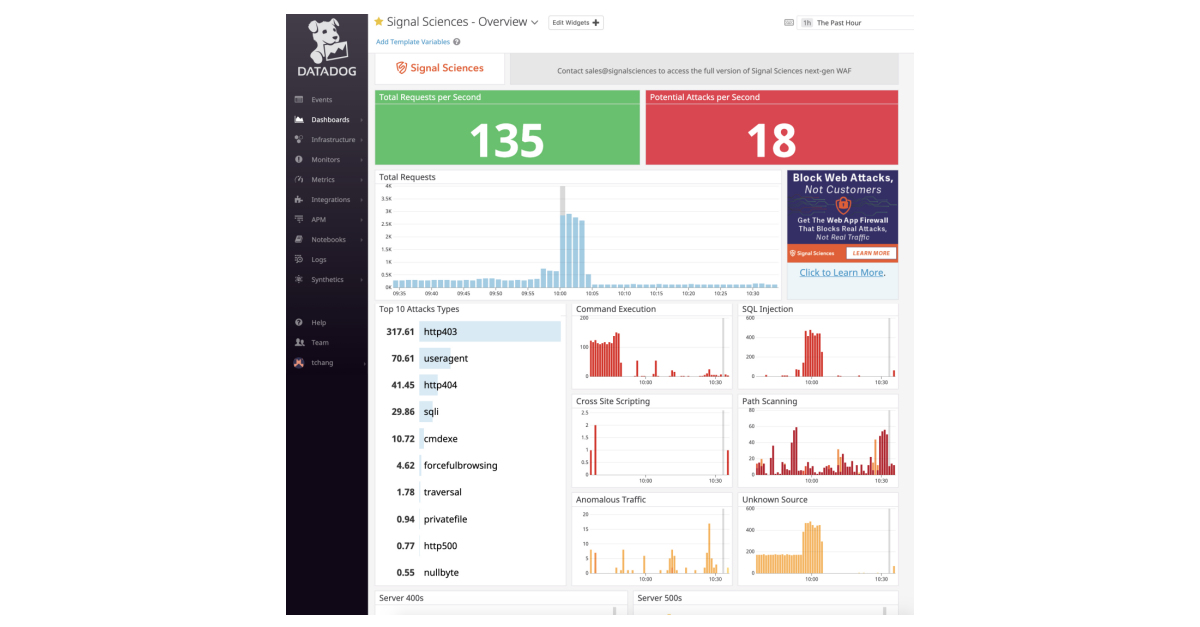The height and width of the screenshot is (627, 1200).
Task: Click the Block Web Attacks ad banner
Action: point(842,216)
